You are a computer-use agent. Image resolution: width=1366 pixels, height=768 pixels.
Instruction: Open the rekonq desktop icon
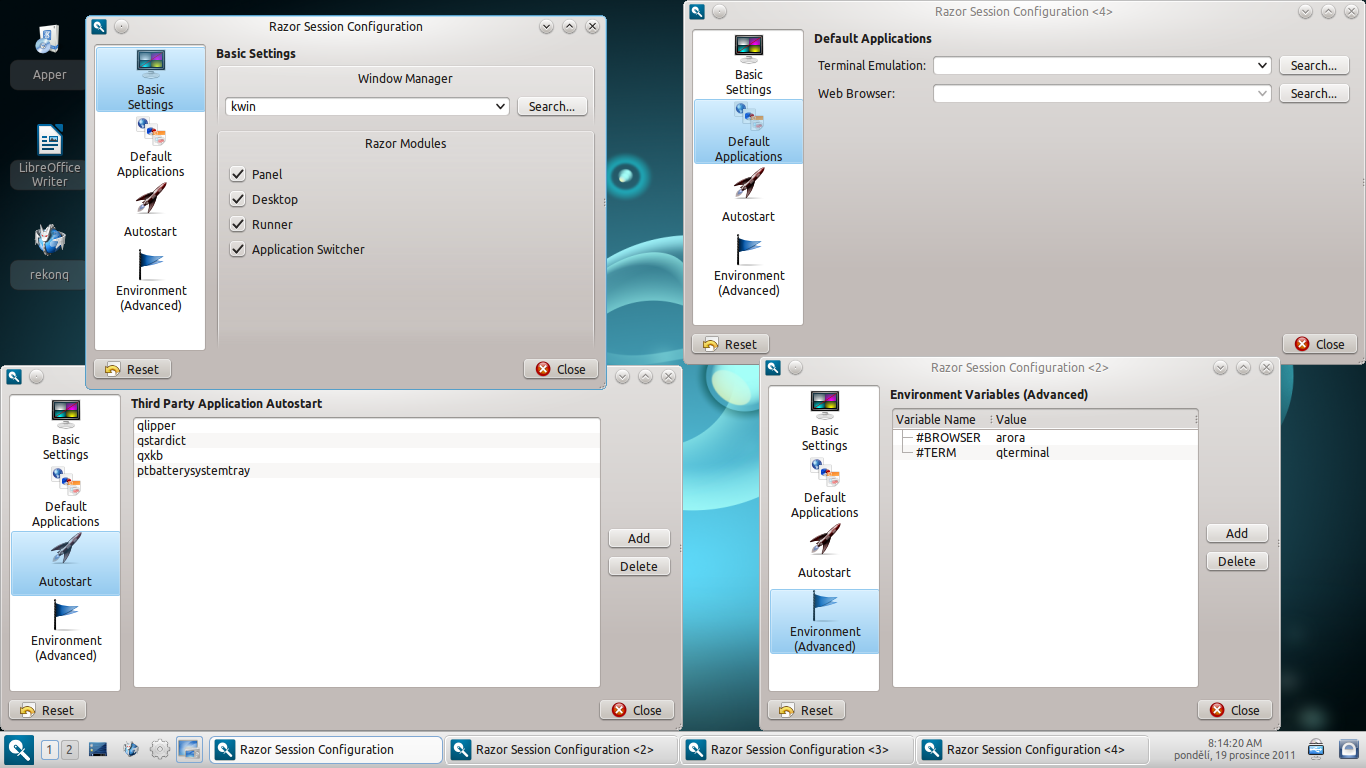point(49,254)
